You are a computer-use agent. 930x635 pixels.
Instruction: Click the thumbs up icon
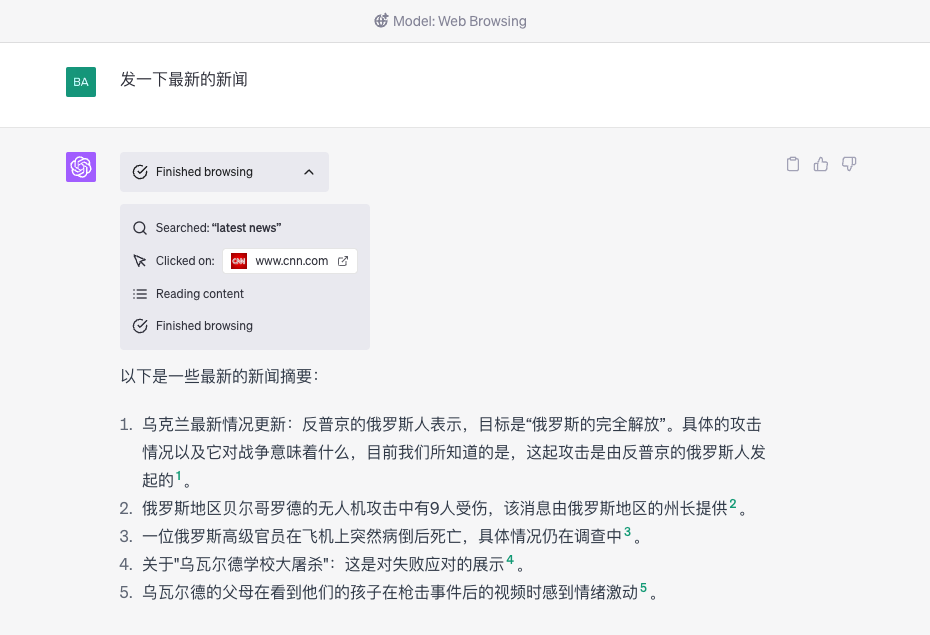point(821,165)
